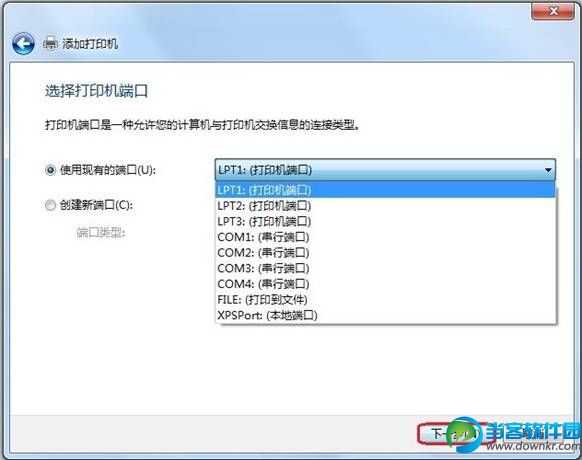582x460 pixels.
Task: Pick COM4 串行端口 option
Action: coord(385,283)
